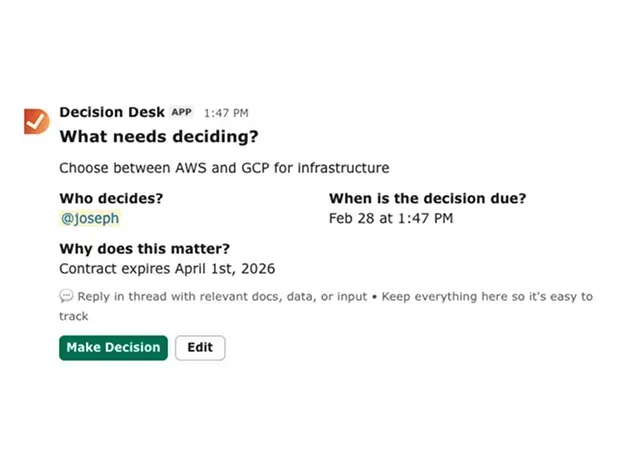
Task: Click the word "track" ending the hint
Action: pyautogui.click(x=74, y=315)
